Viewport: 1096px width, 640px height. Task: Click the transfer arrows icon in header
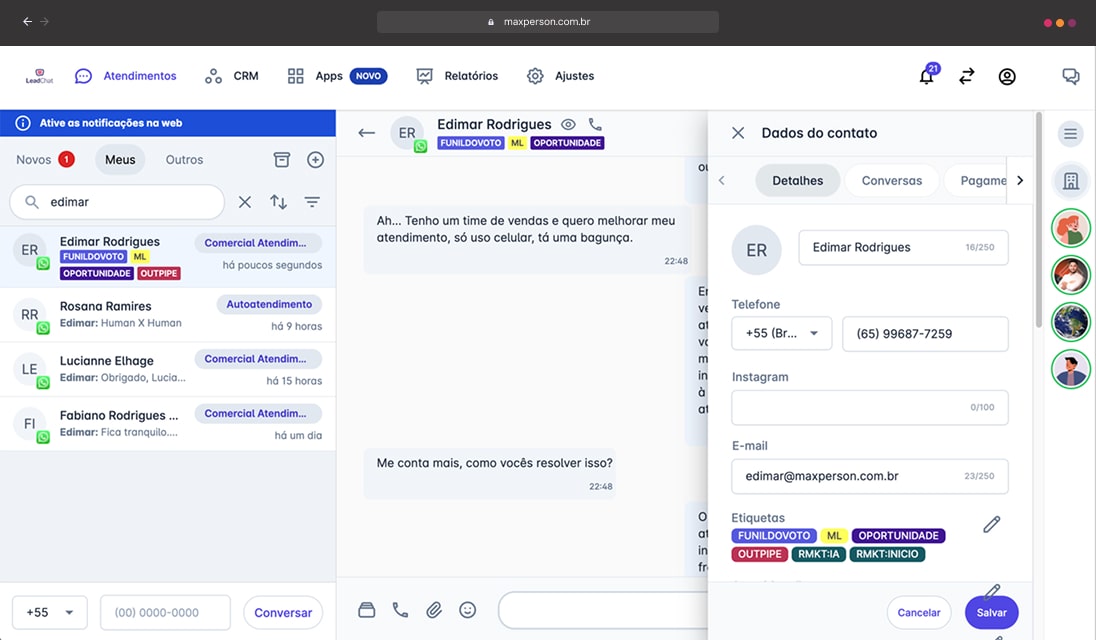click(966, 76)
